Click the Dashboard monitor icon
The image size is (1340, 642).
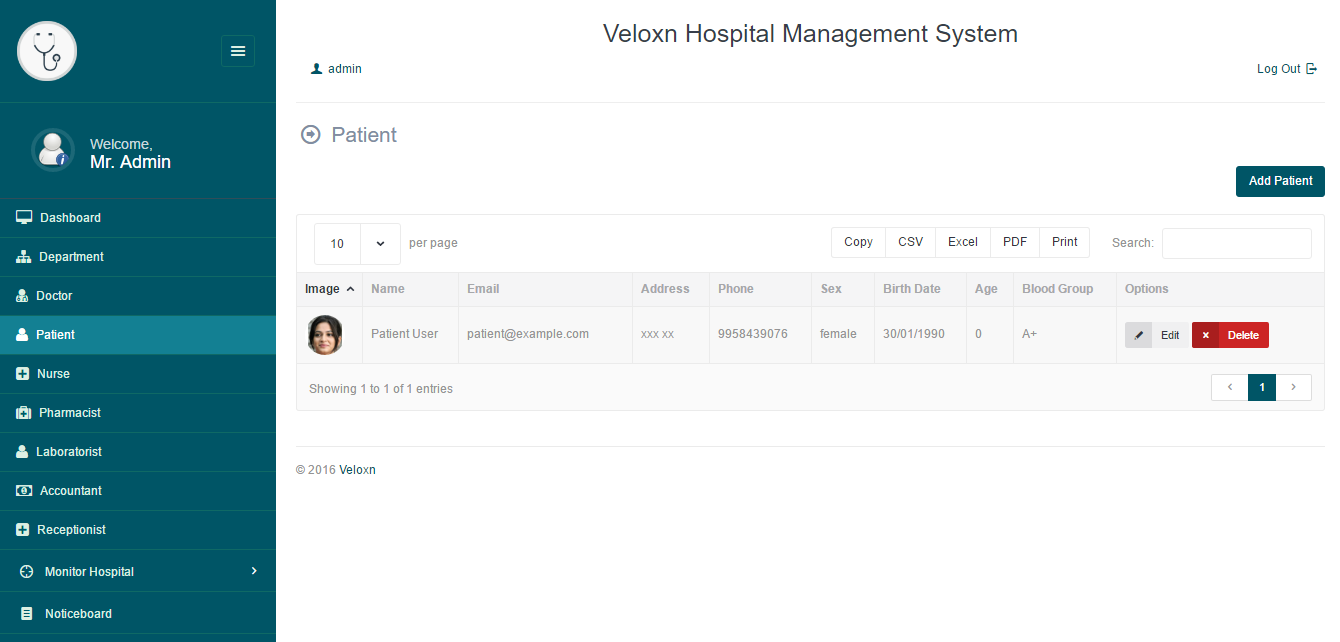click(24, 217)
